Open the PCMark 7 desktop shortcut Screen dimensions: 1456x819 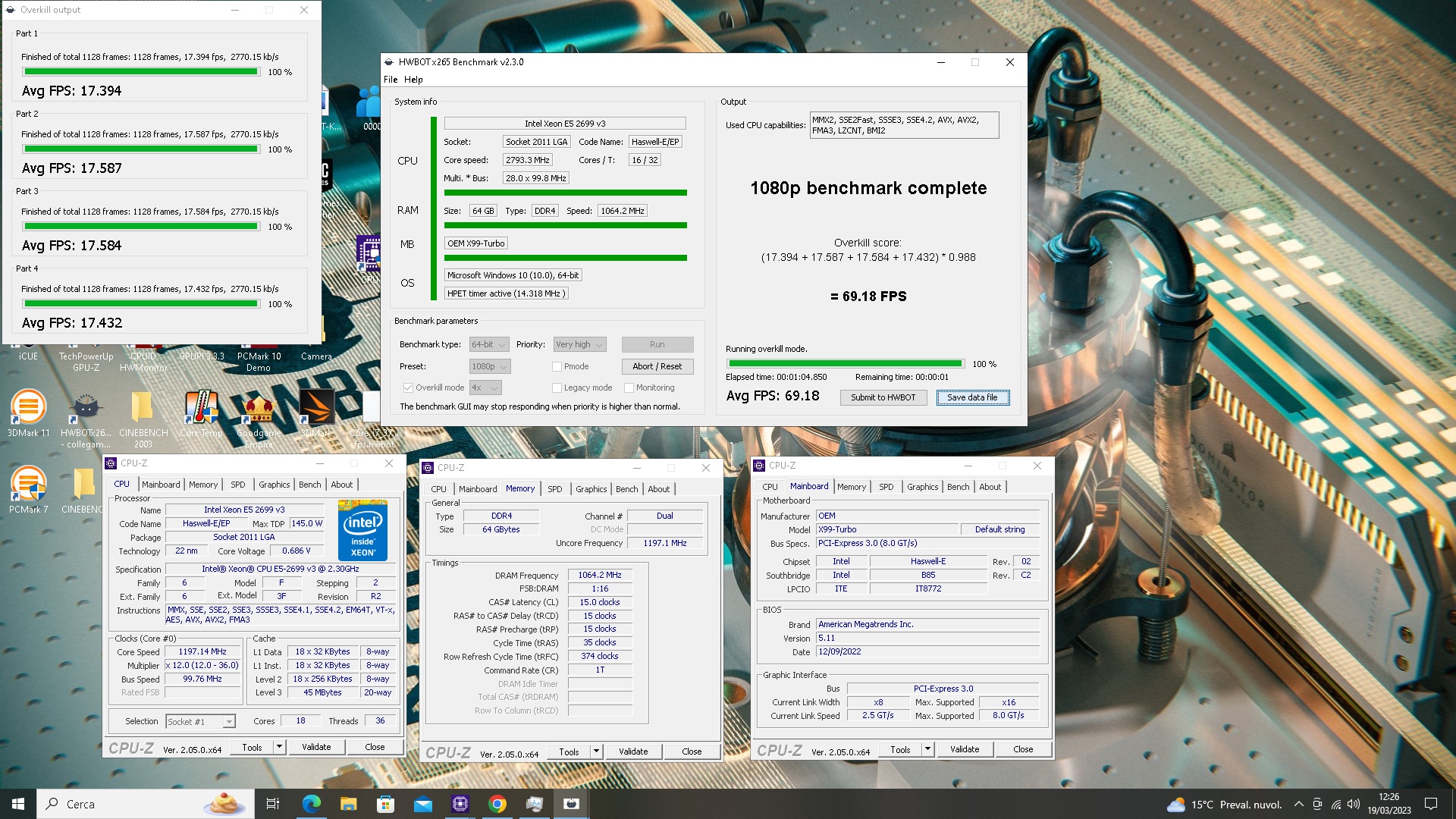(x=28, y=491)
